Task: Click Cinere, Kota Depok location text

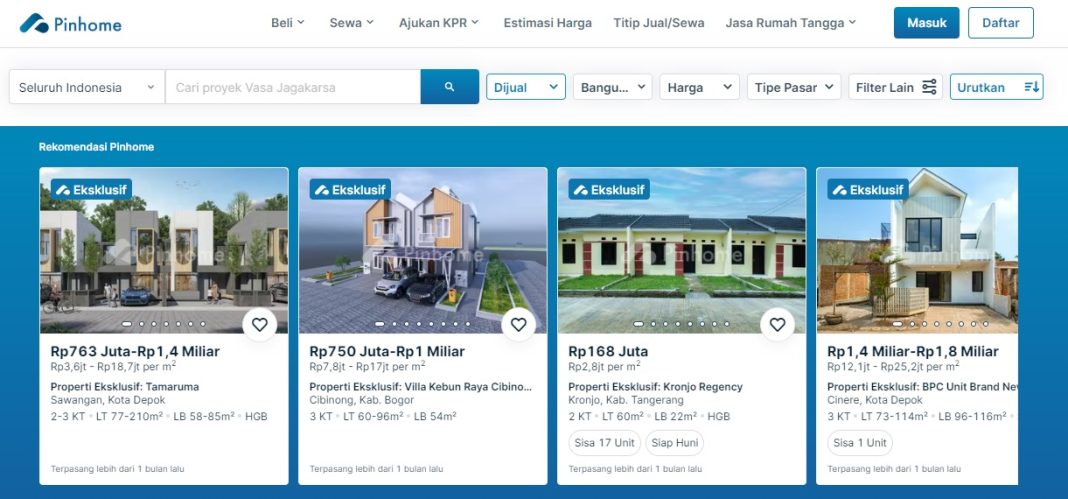Action: [875, 400]
